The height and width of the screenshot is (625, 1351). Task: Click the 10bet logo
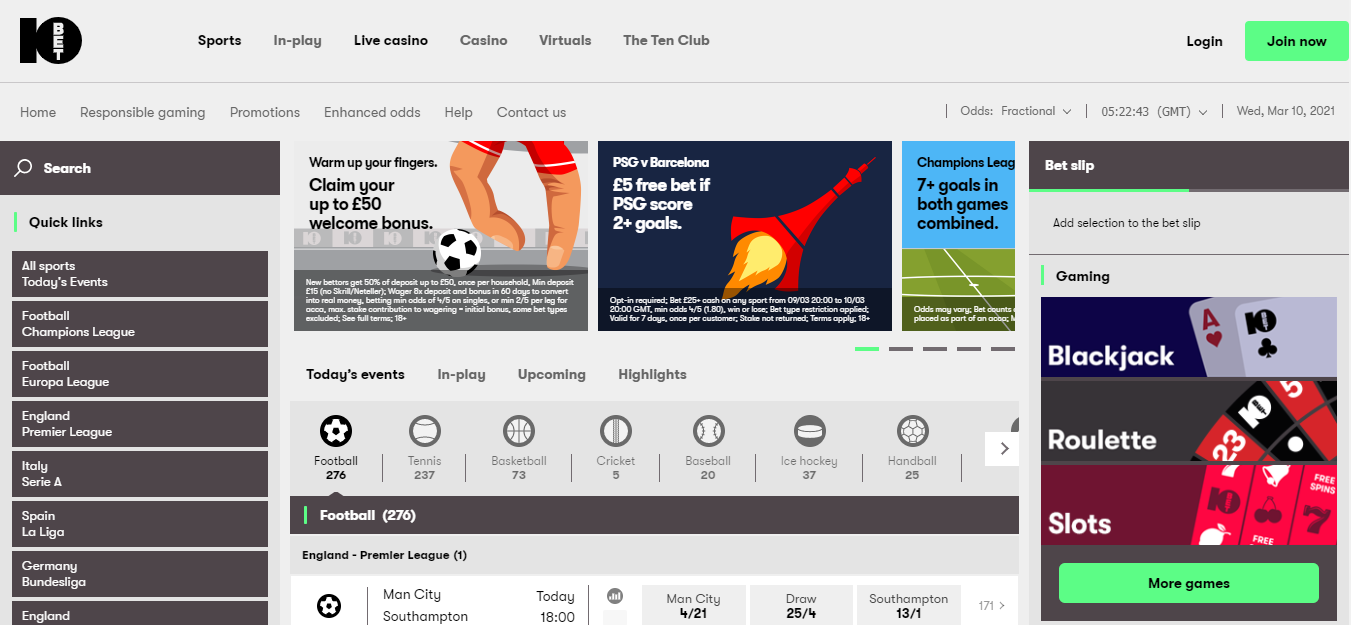tap(51, 41)
